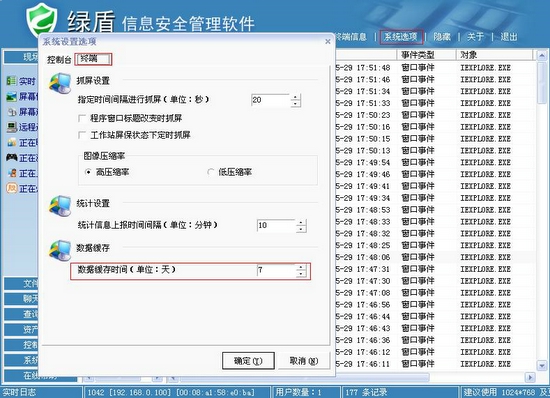The image size is (550, 398).
Task: Click the user figure icon in sidebar
Action: (x=12, y=173)
